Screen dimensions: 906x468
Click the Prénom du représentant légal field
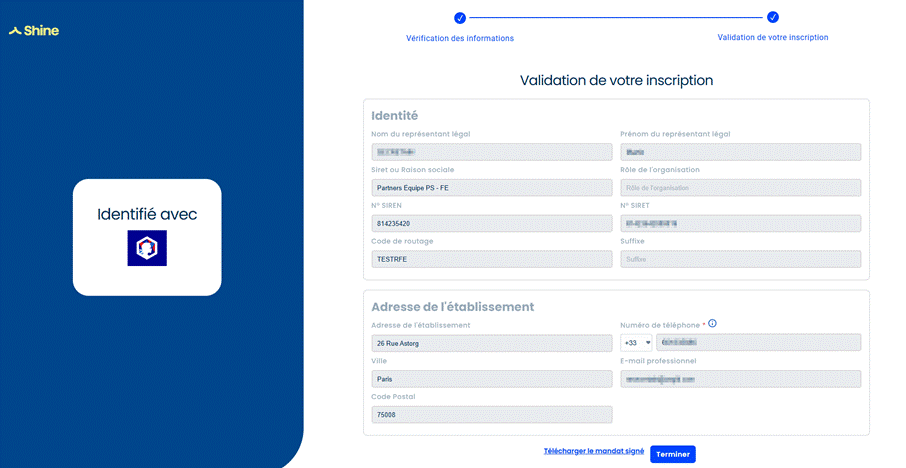pyautogui.click(x=741, y=152)
